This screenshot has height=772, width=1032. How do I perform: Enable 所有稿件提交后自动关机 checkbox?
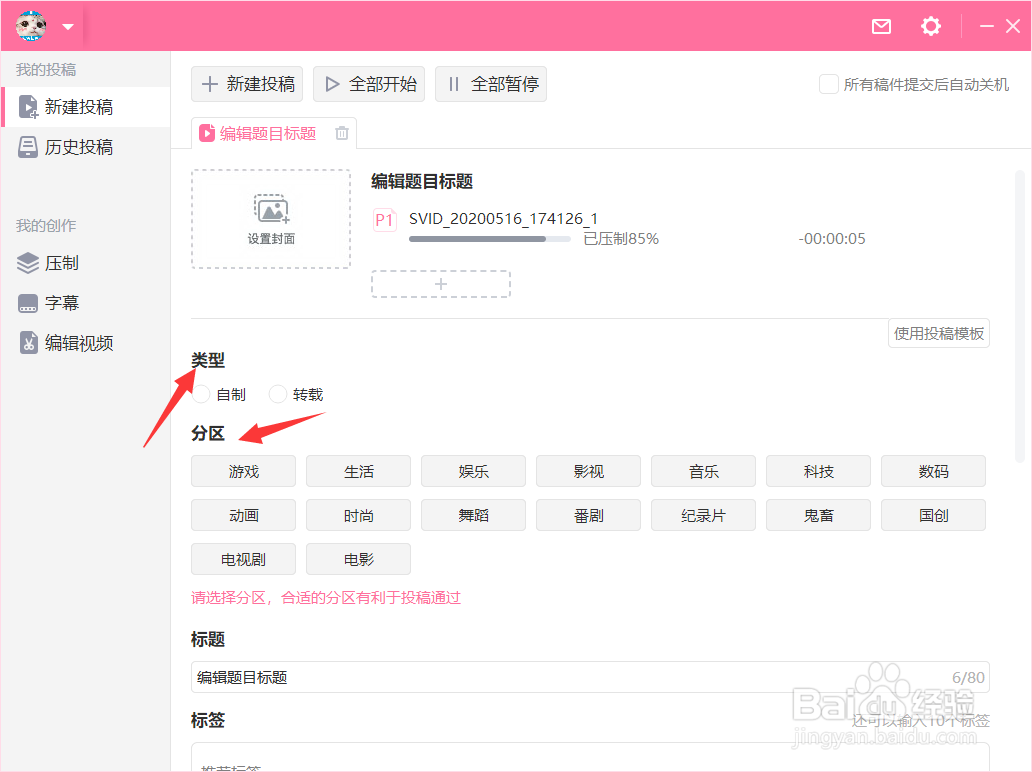point(828,84)
